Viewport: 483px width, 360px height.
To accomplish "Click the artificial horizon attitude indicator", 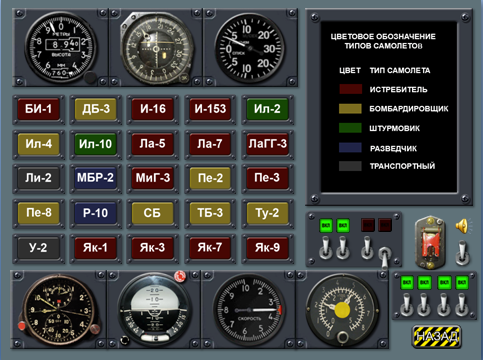I will click(154, 310).
